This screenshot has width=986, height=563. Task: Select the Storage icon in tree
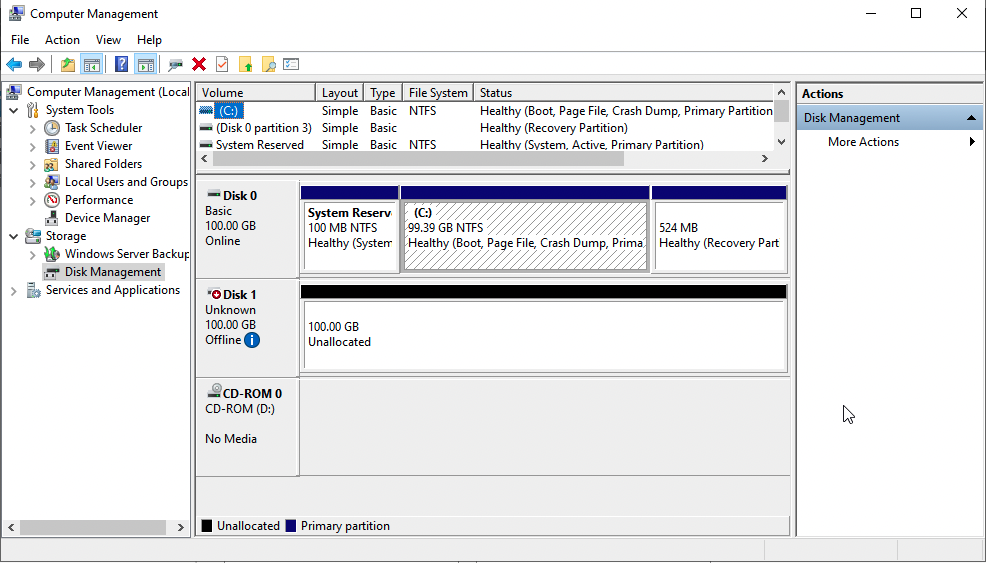click(x=33, y=236)
